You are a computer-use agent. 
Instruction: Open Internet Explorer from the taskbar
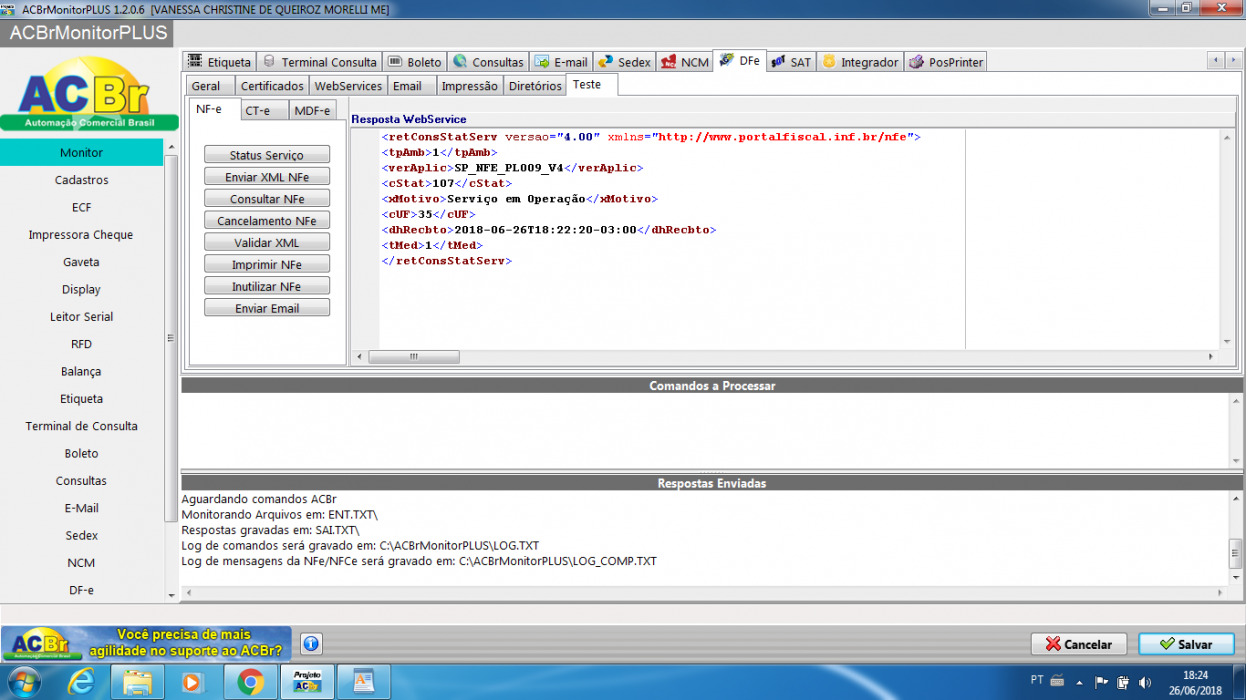(x=82, y=682)
